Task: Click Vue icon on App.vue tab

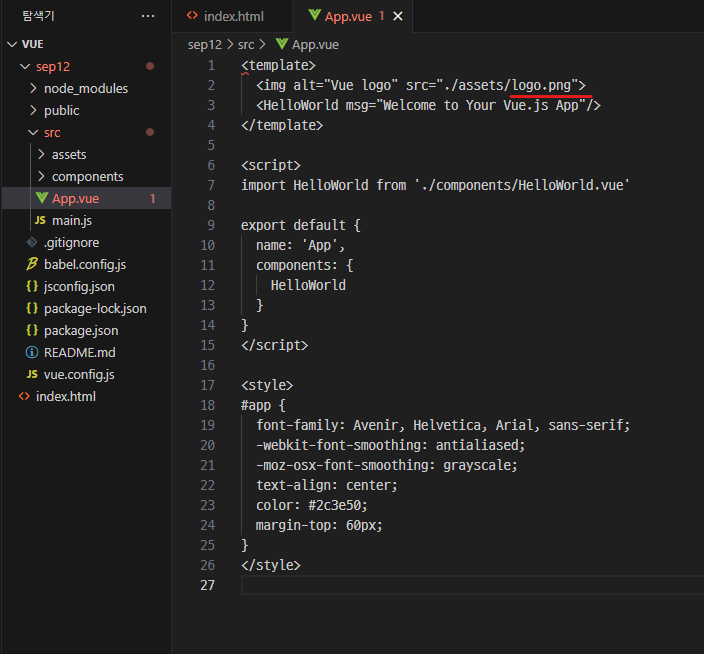Action: 315,16
